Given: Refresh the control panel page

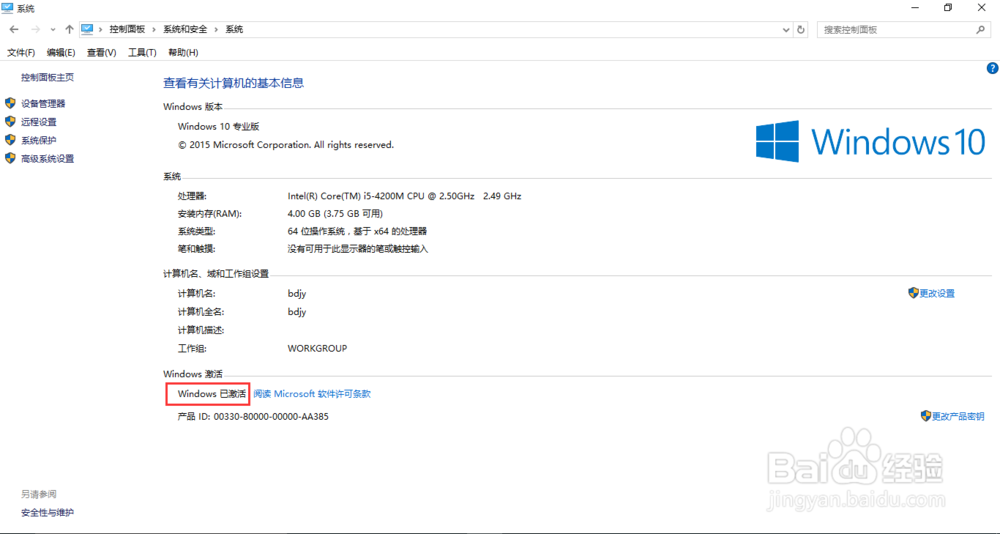Looking at the screenshot, I should tap(802, 29).
